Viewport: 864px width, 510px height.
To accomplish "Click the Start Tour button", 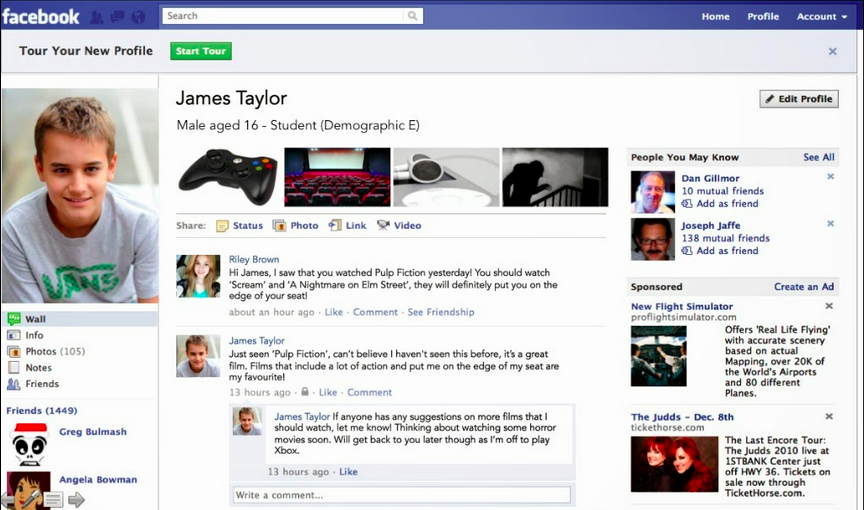I will coord(201,51).
